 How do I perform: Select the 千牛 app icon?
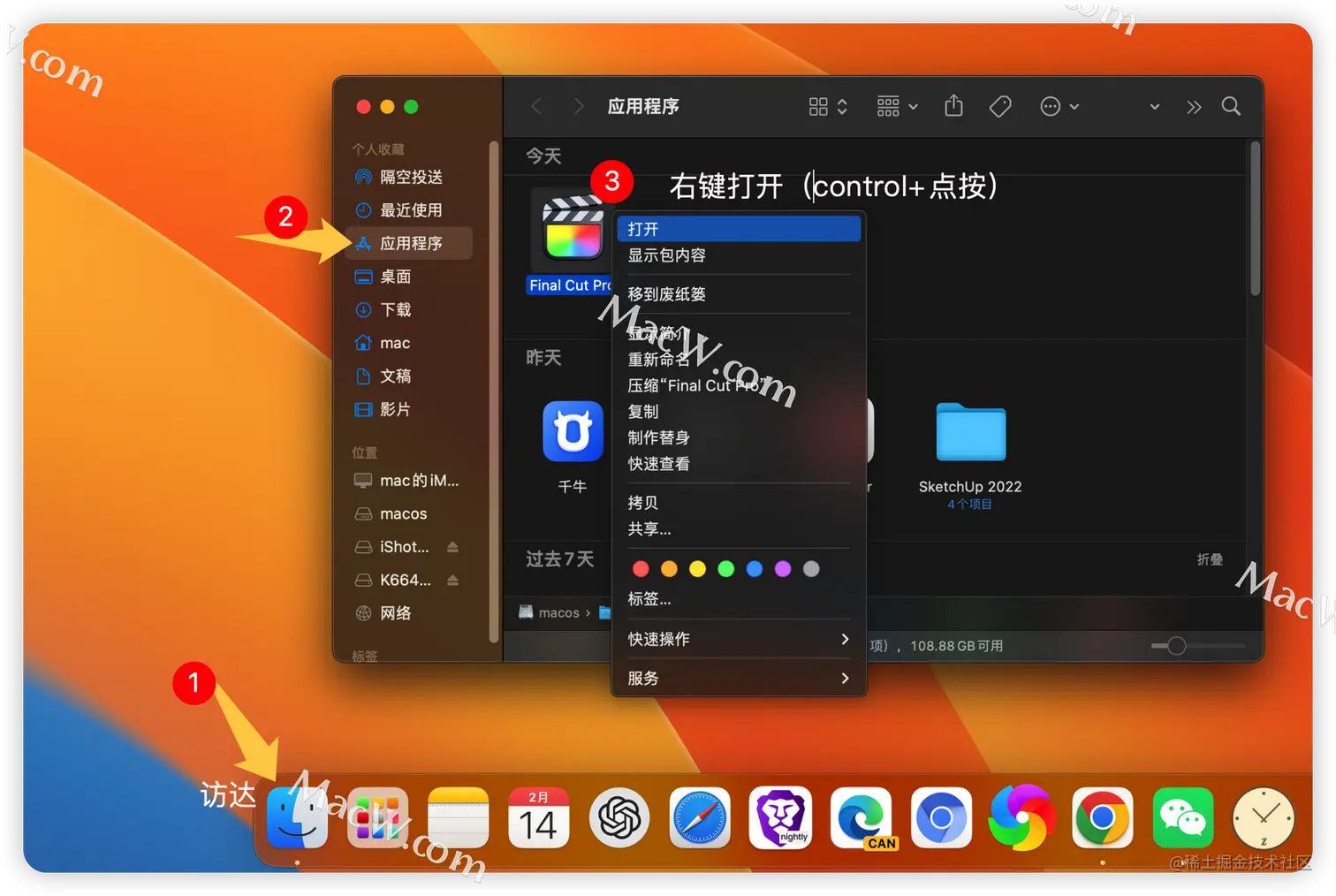click(573, 431)
